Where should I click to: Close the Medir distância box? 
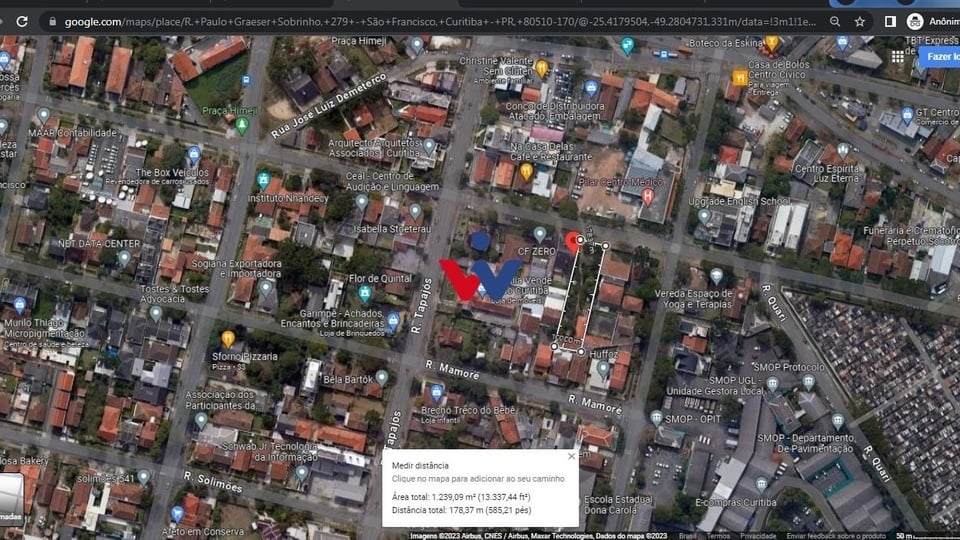click(571, 456)
